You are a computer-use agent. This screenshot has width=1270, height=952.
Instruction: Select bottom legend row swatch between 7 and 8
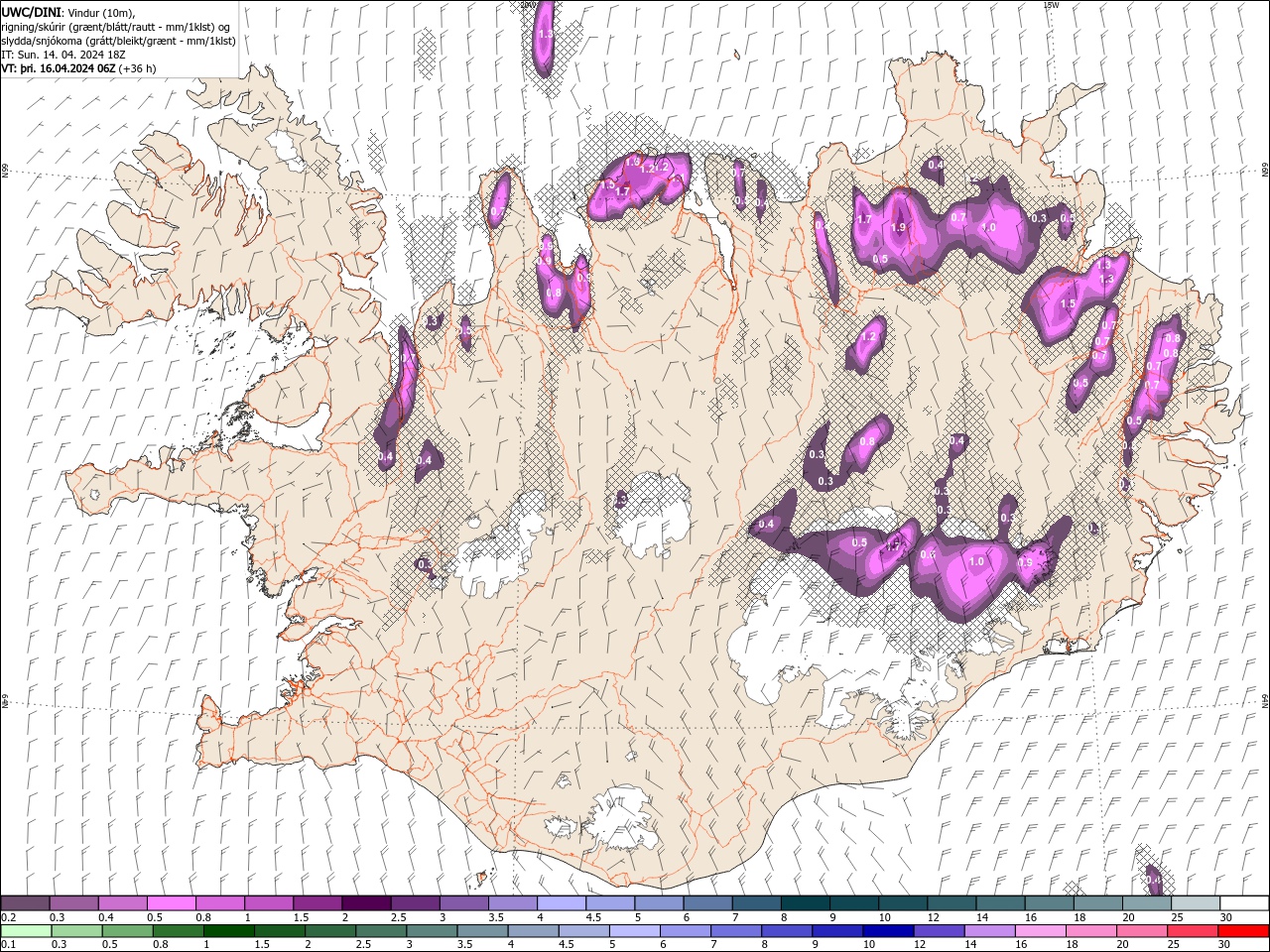736,931
